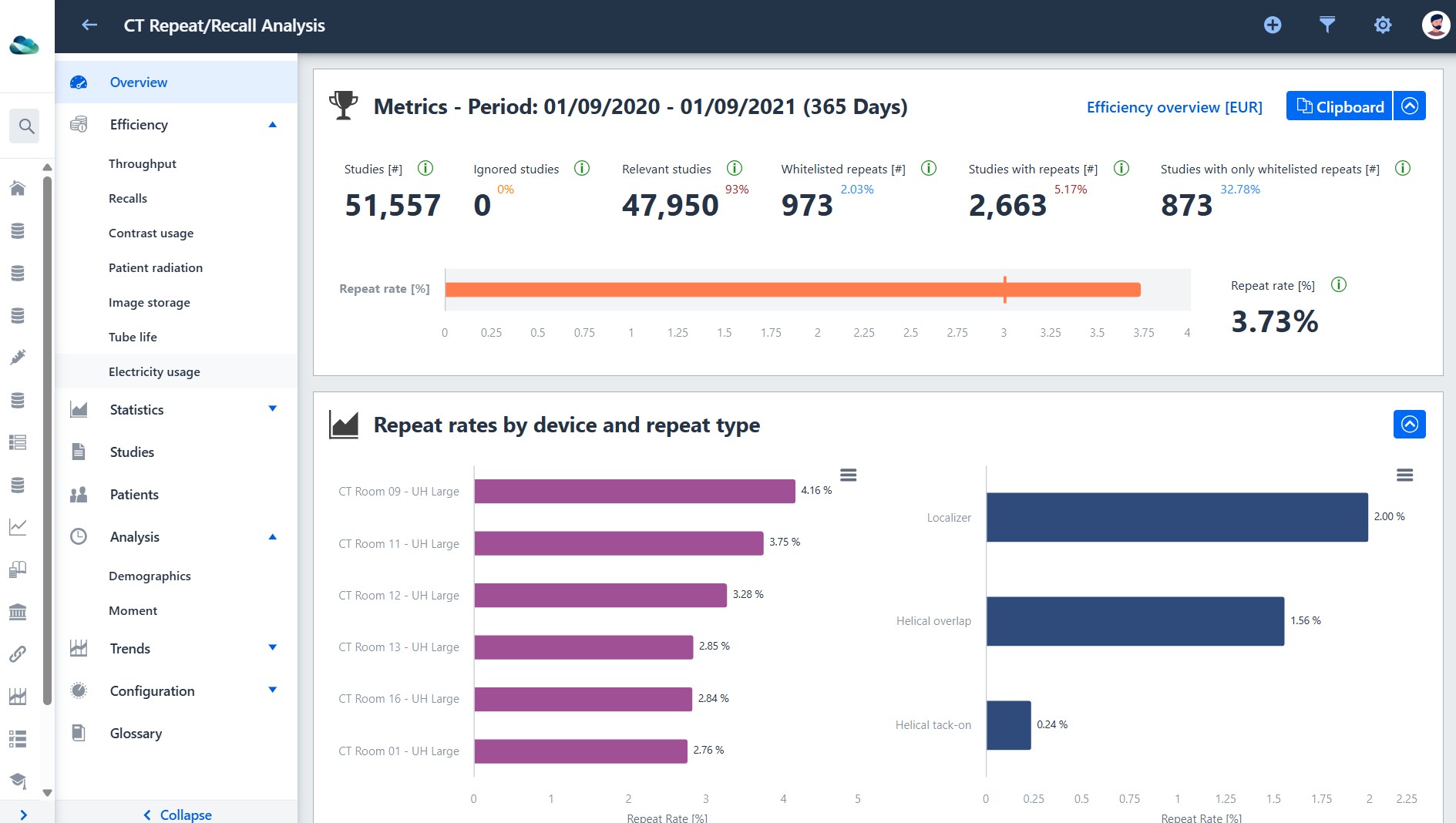This screenshot has height=823, width=1456.
Task: Collapse Repeat rates by device panel
Action: (1410, 424)
